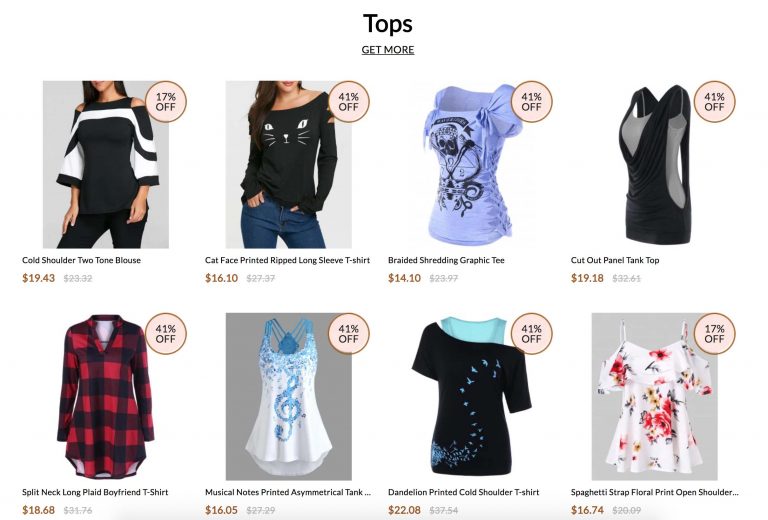Image resolution: width=768 pixels, height=520 pixels.
Task: Open the Spaghetti Strap Floral Print top image
Action: pos(654,397)
